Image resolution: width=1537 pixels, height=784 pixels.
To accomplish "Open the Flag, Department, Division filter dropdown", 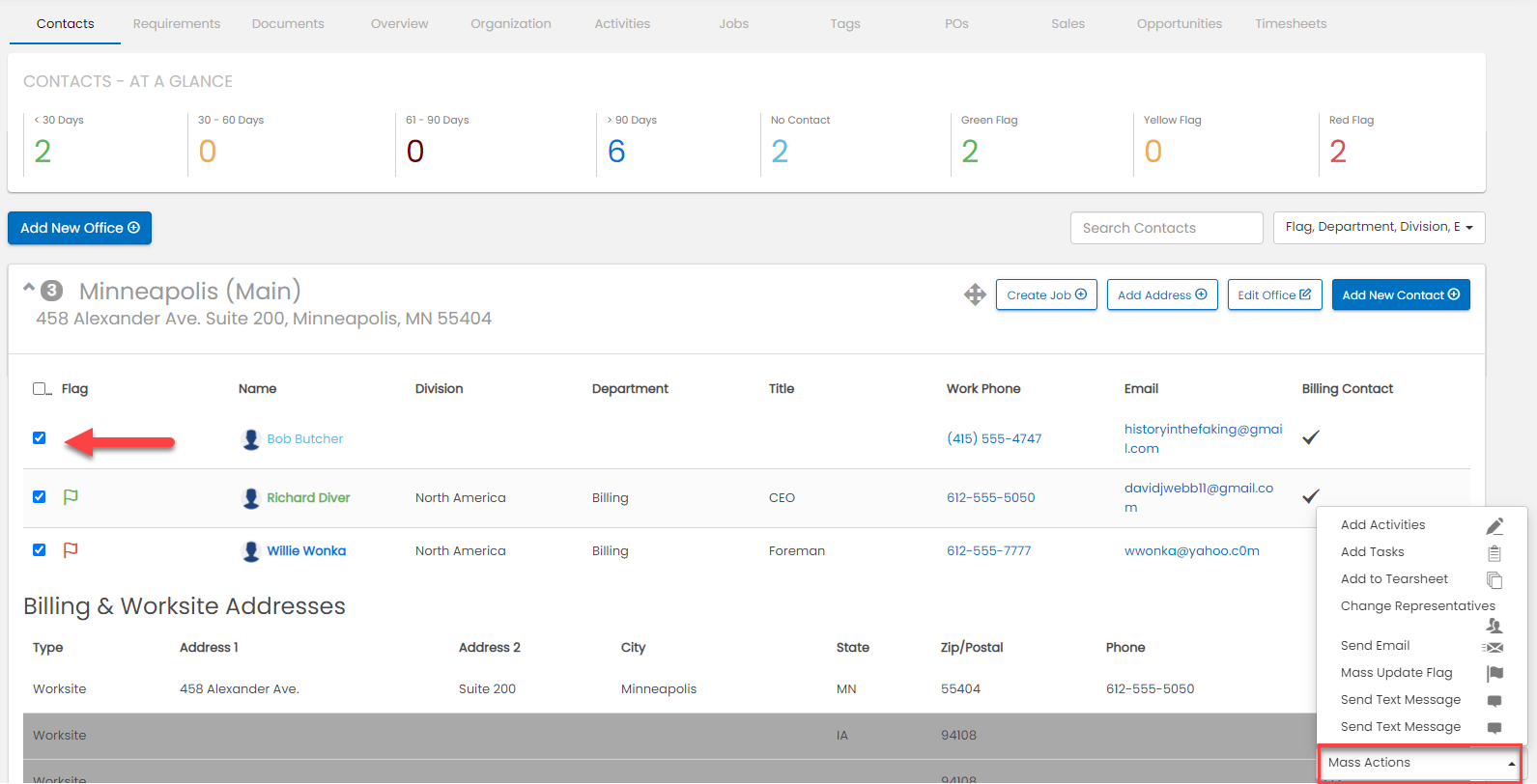I will (x=1379, y=228).
